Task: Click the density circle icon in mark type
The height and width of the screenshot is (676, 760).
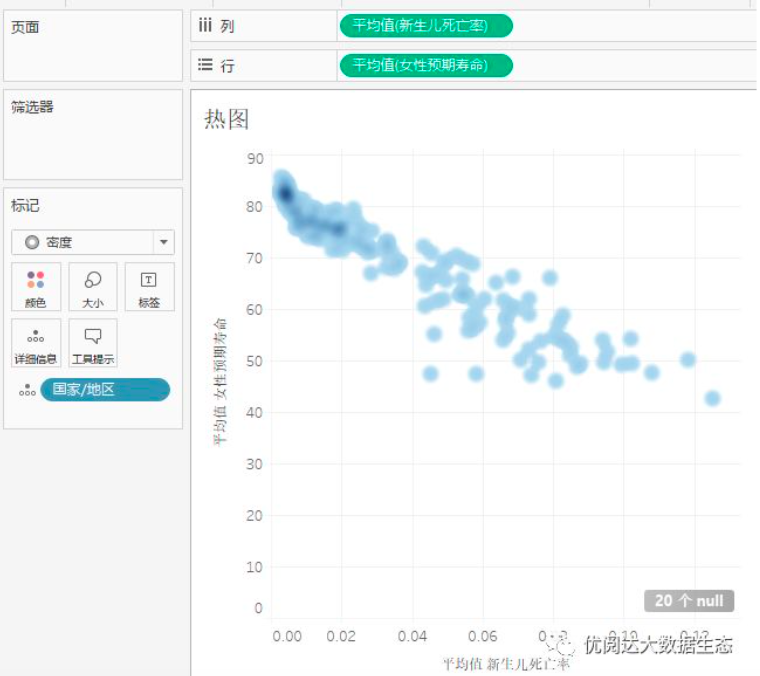Action: [x=32, y=242]
